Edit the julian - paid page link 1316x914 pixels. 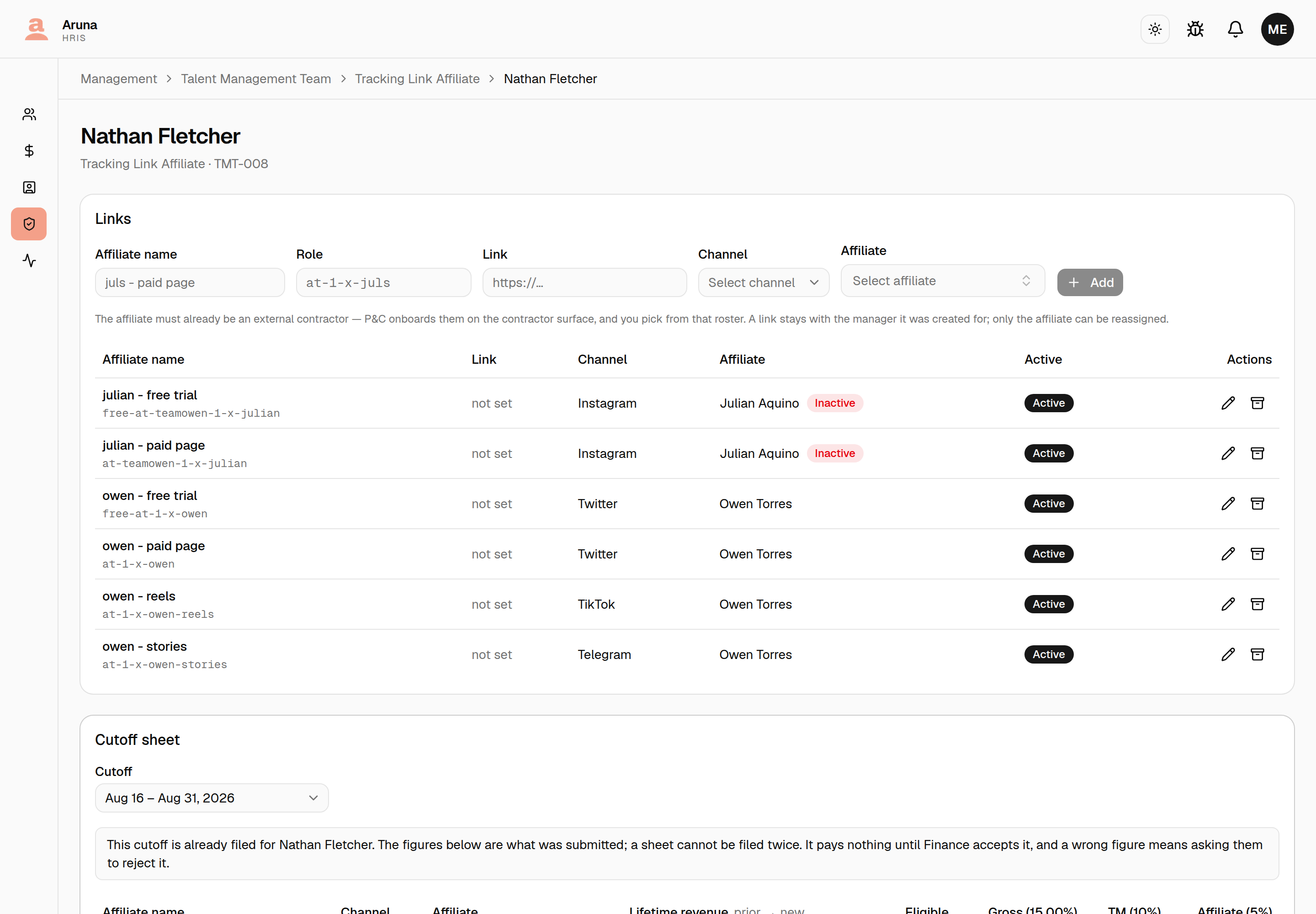pos(1228,453)
